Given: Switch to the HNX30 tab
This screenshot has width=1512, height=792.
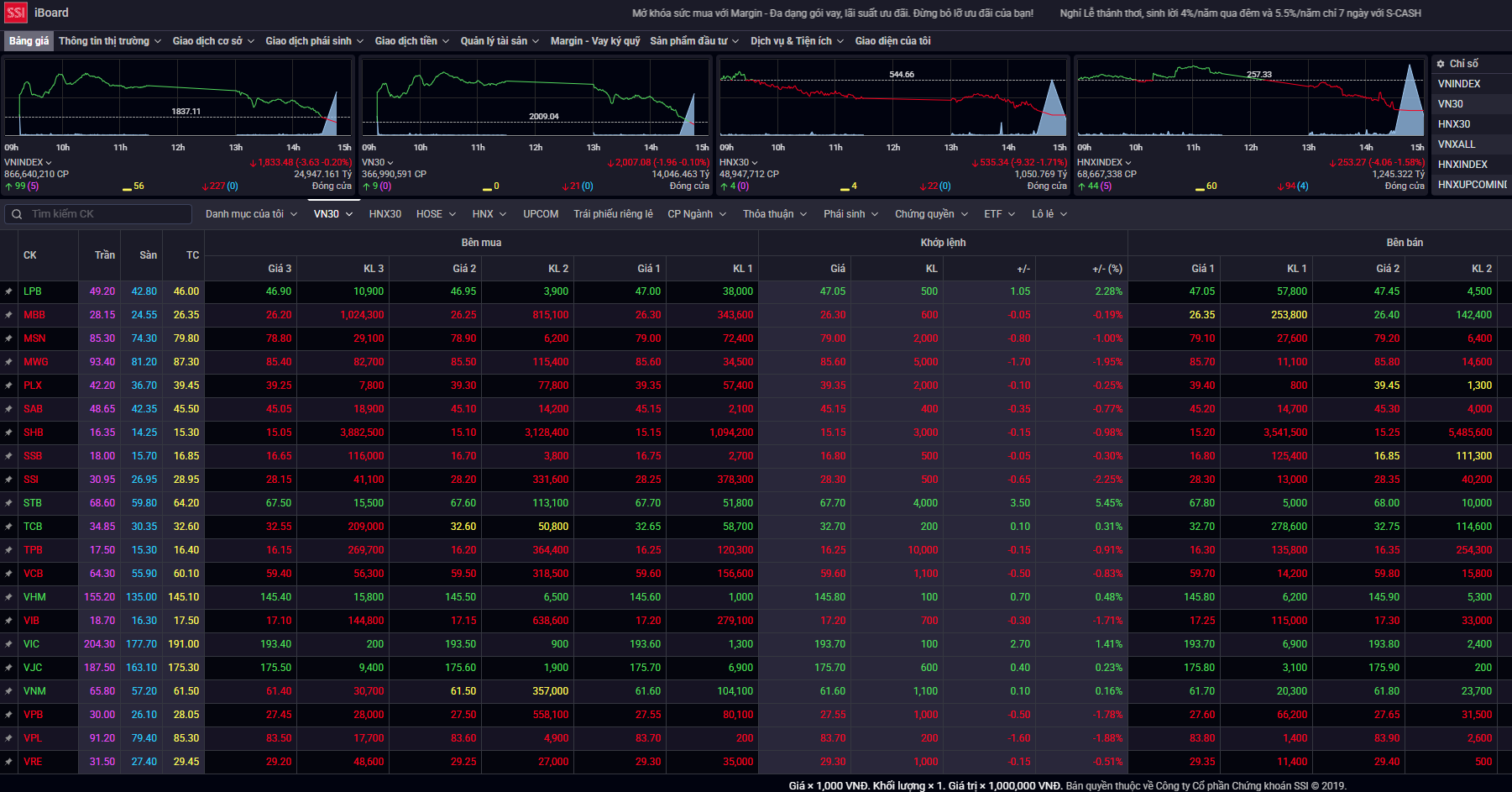Looking at the screenshot, I should pyautogui.click(x=385, y=214).
